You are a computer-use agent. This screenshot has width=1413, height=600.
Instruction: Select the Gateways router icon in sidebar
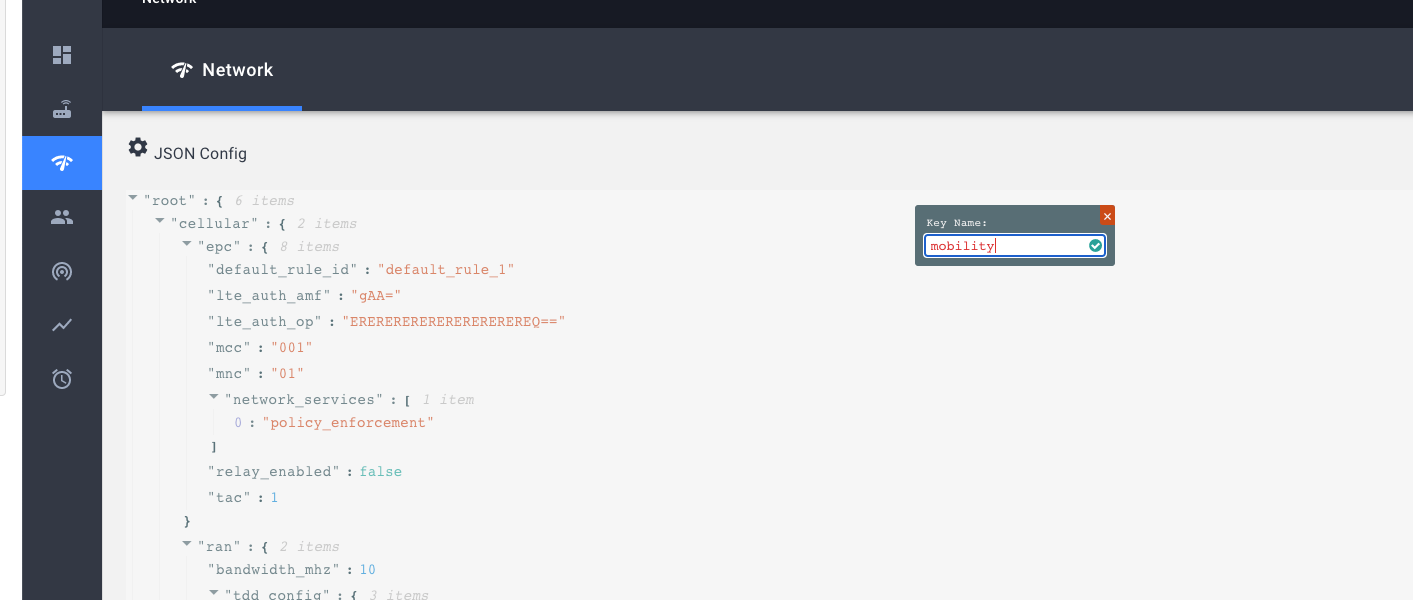tap(61, 110)
